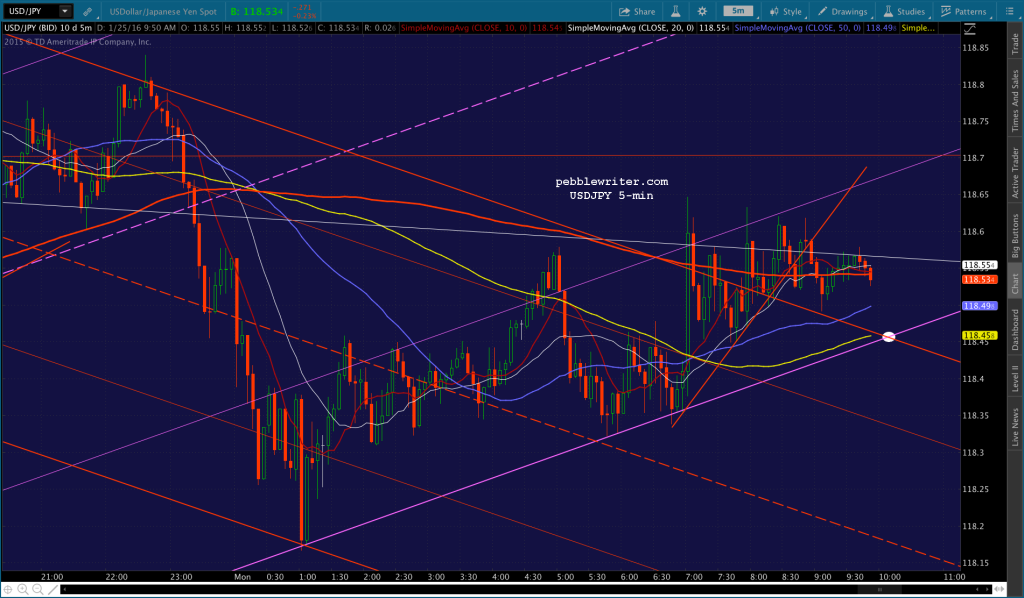Open the USD/JPY symbol dropdown arrow
The width and height of the screenshot is (1024, 598).
coord(65,11)
